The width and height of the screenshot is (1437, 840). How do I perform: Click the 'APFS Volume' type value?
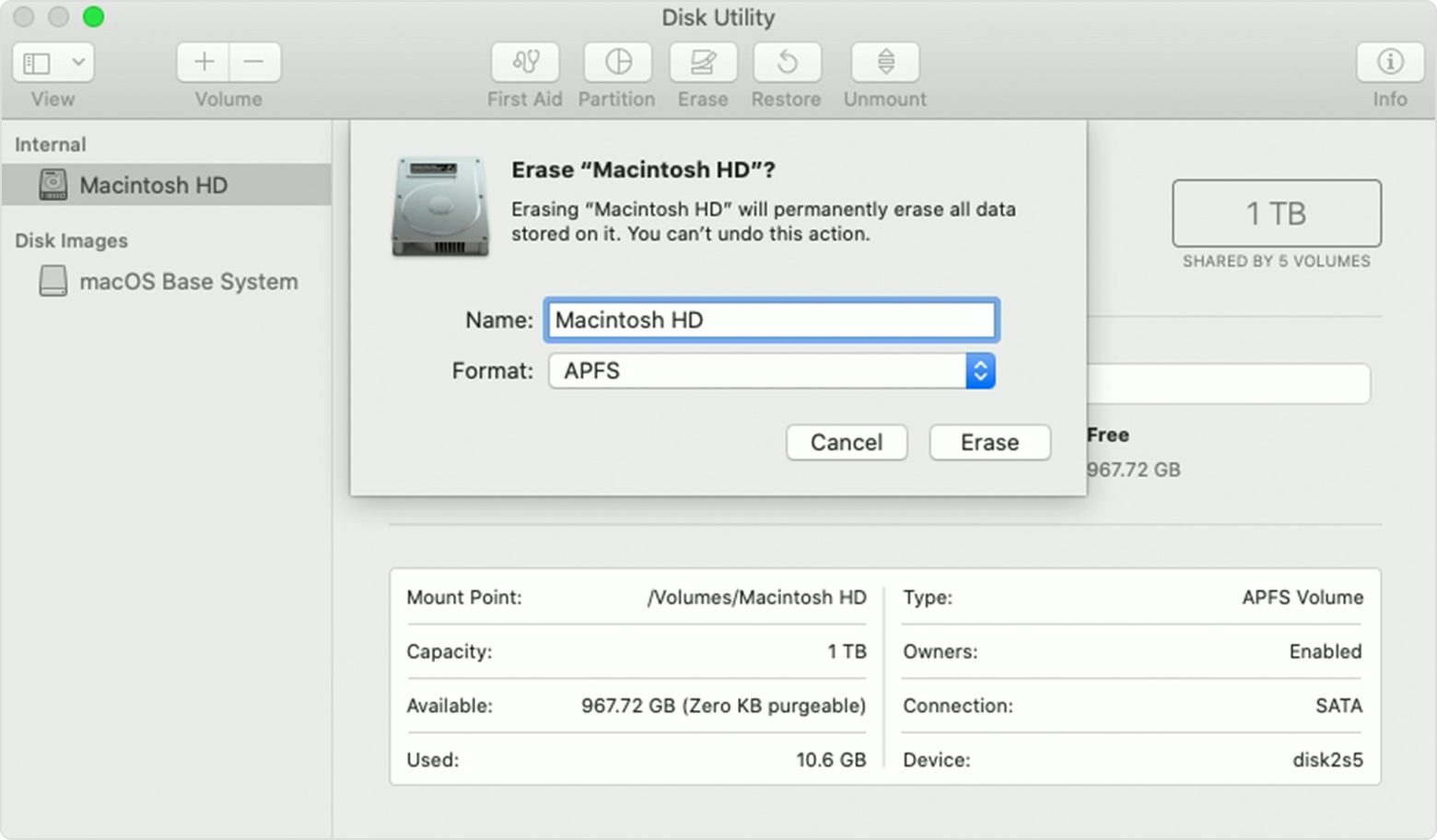(x=1303, y=597)
